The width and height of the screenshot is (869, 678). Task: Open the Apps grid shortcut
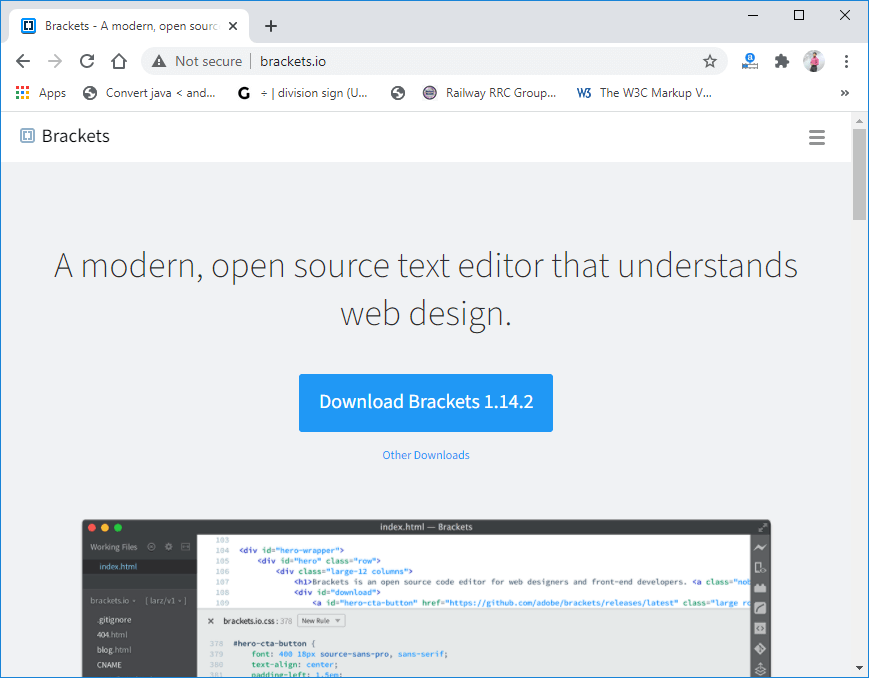point(41,93)
